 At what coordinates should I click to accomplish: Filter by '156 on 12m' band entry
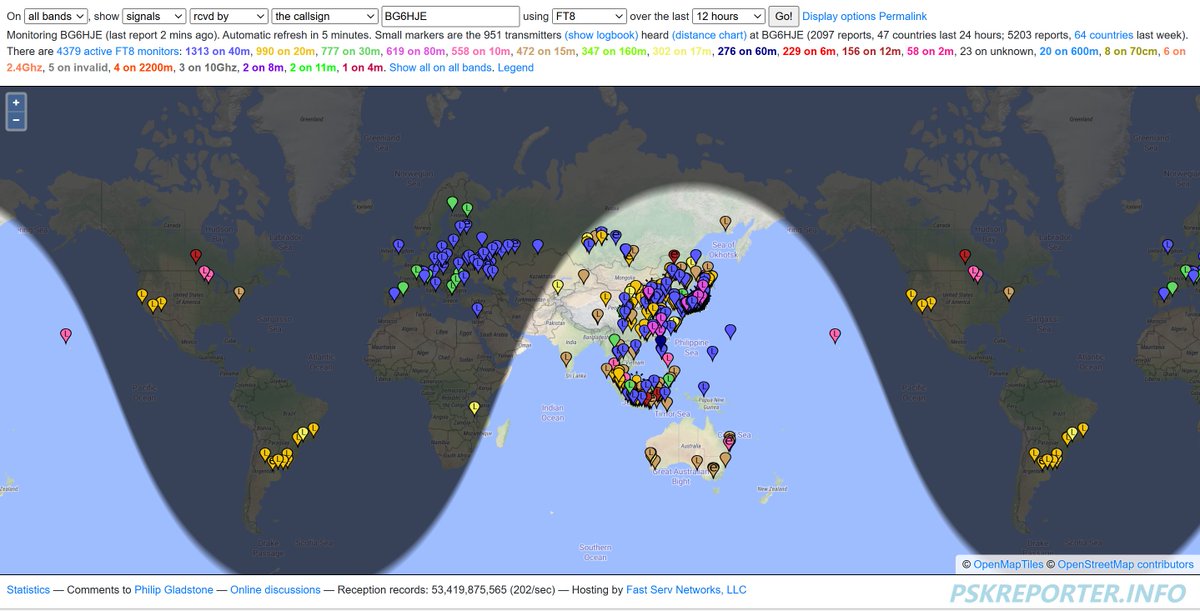tap(870, 51)
